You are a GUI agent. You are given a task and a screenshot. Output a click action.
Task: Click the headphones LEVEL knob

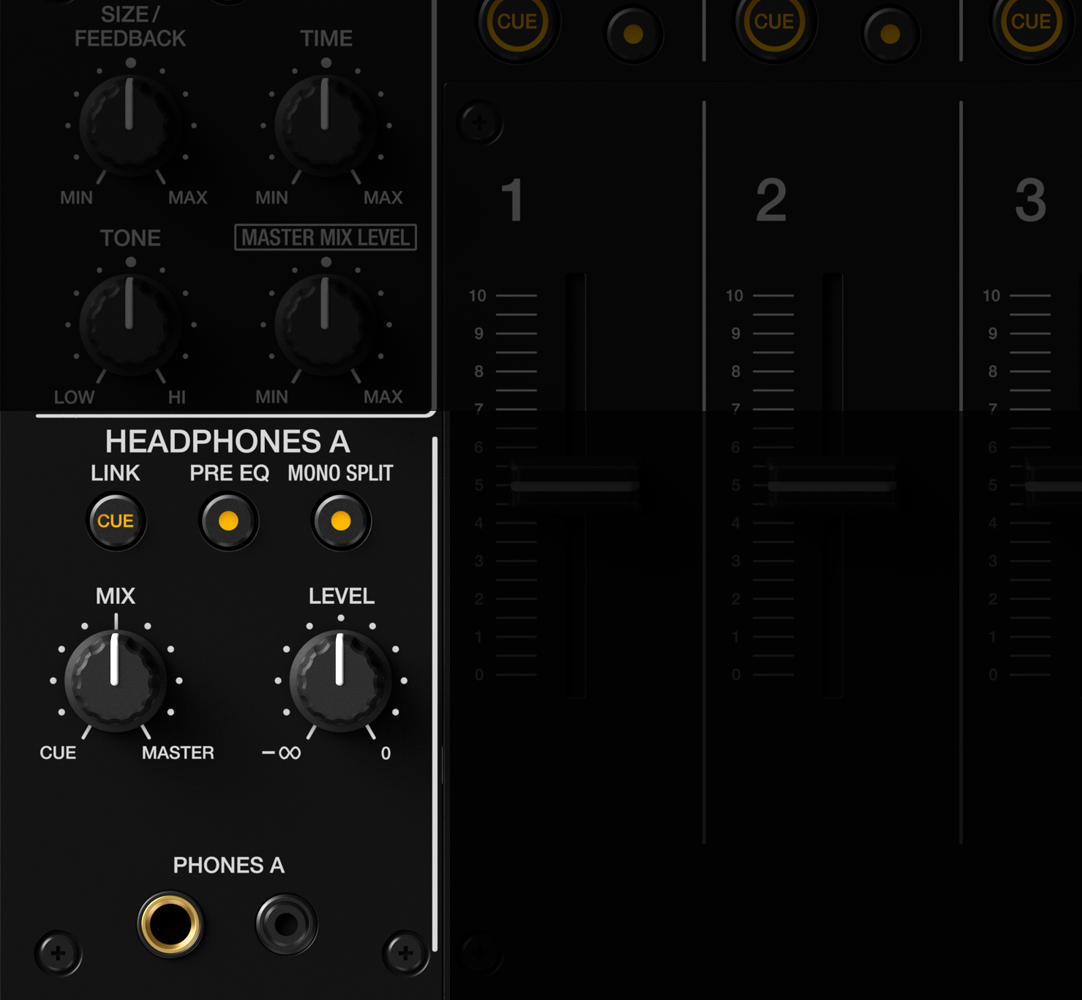[x=340, y=680]
